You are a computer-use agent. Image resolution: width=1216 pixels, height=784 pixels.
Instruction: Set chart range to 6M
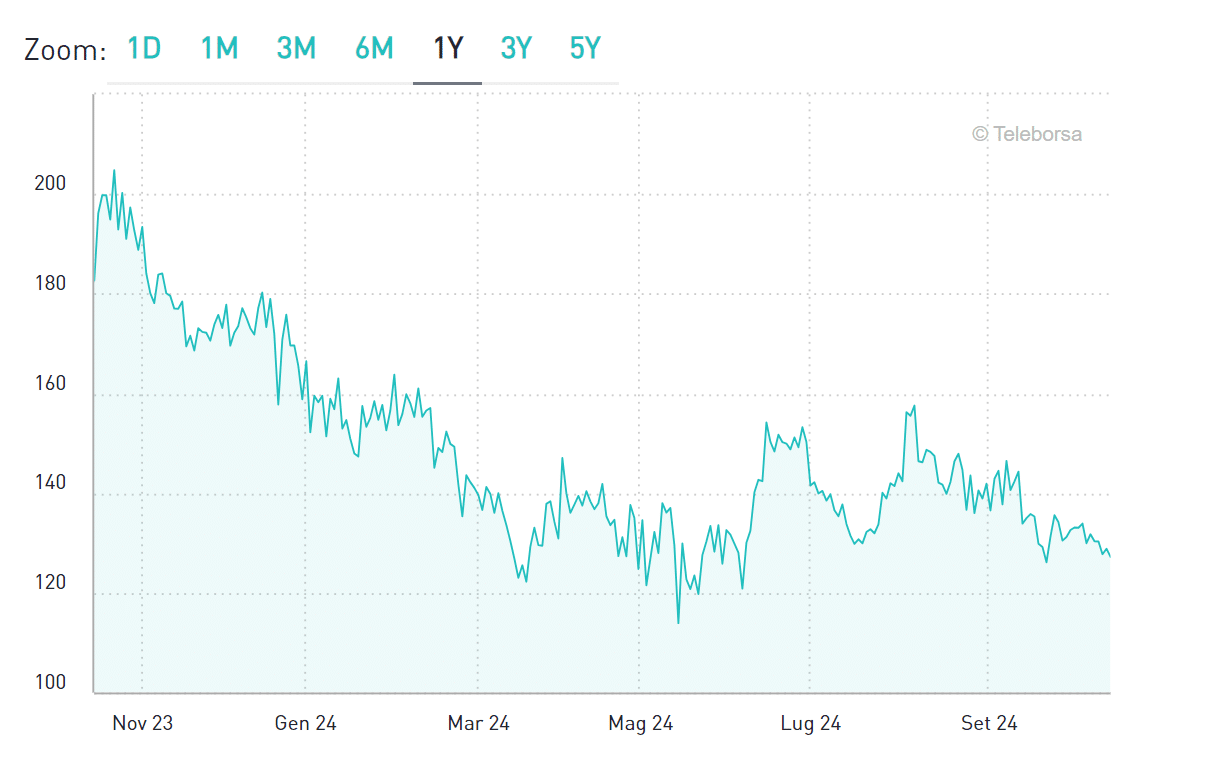tap(374, 48)
